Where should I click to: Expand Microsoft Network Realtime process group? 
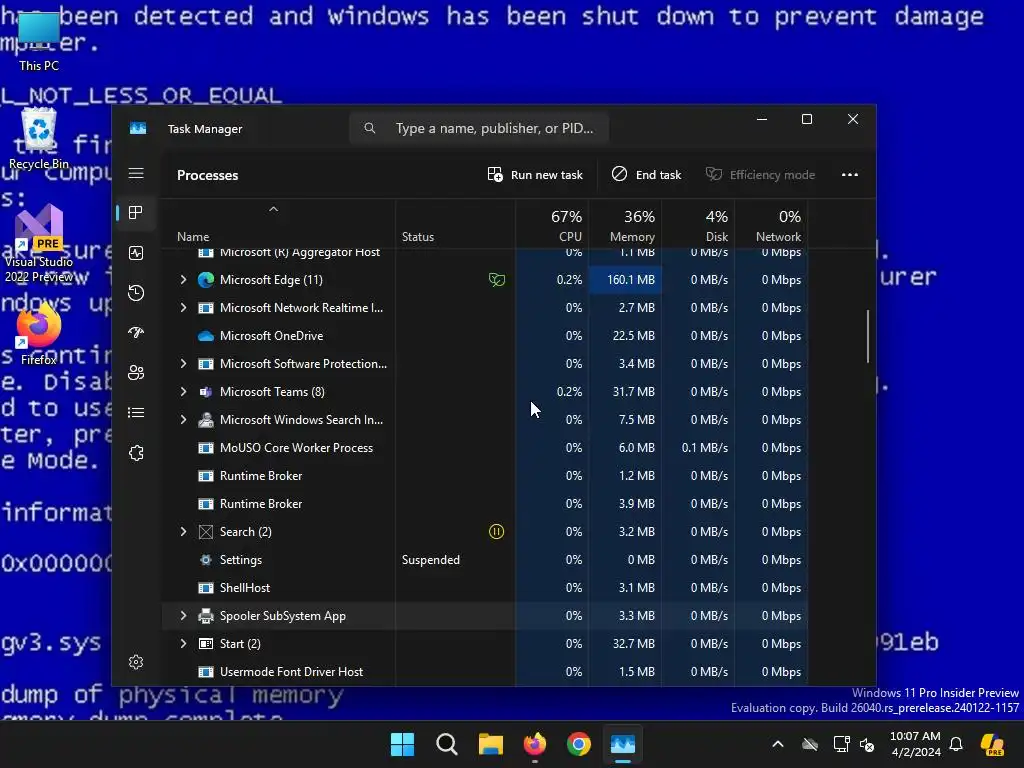(x=184, y=308)
